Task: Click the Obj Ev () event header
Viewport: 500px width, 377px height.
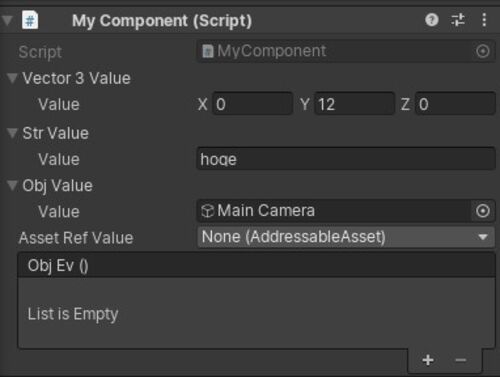Action: [x=257, y=265]
